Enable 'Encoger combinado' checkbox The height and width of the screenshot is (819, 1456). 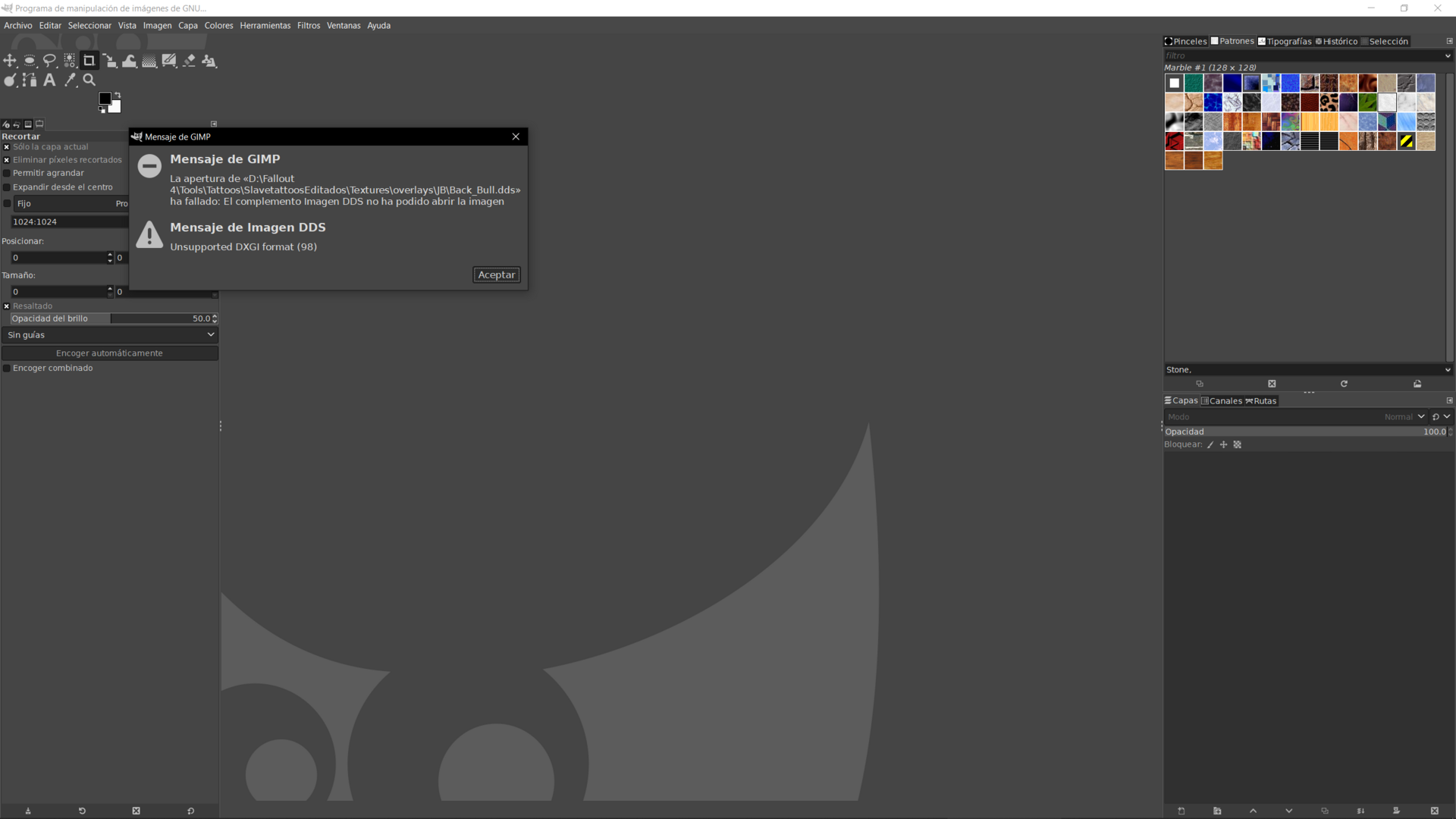coord(7,369)
